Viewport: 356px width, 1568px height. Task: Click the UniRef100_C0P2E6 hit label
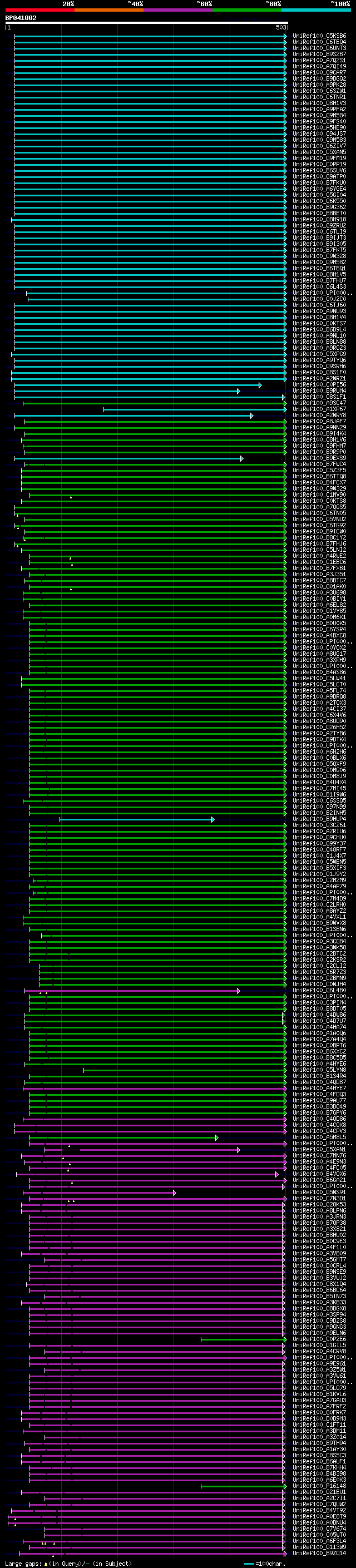coord(319,1339)
